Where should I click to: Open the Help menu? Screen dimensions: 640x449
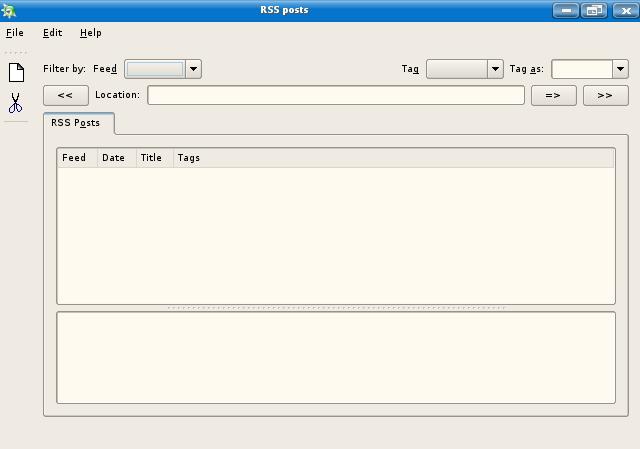tap(91, 33)
